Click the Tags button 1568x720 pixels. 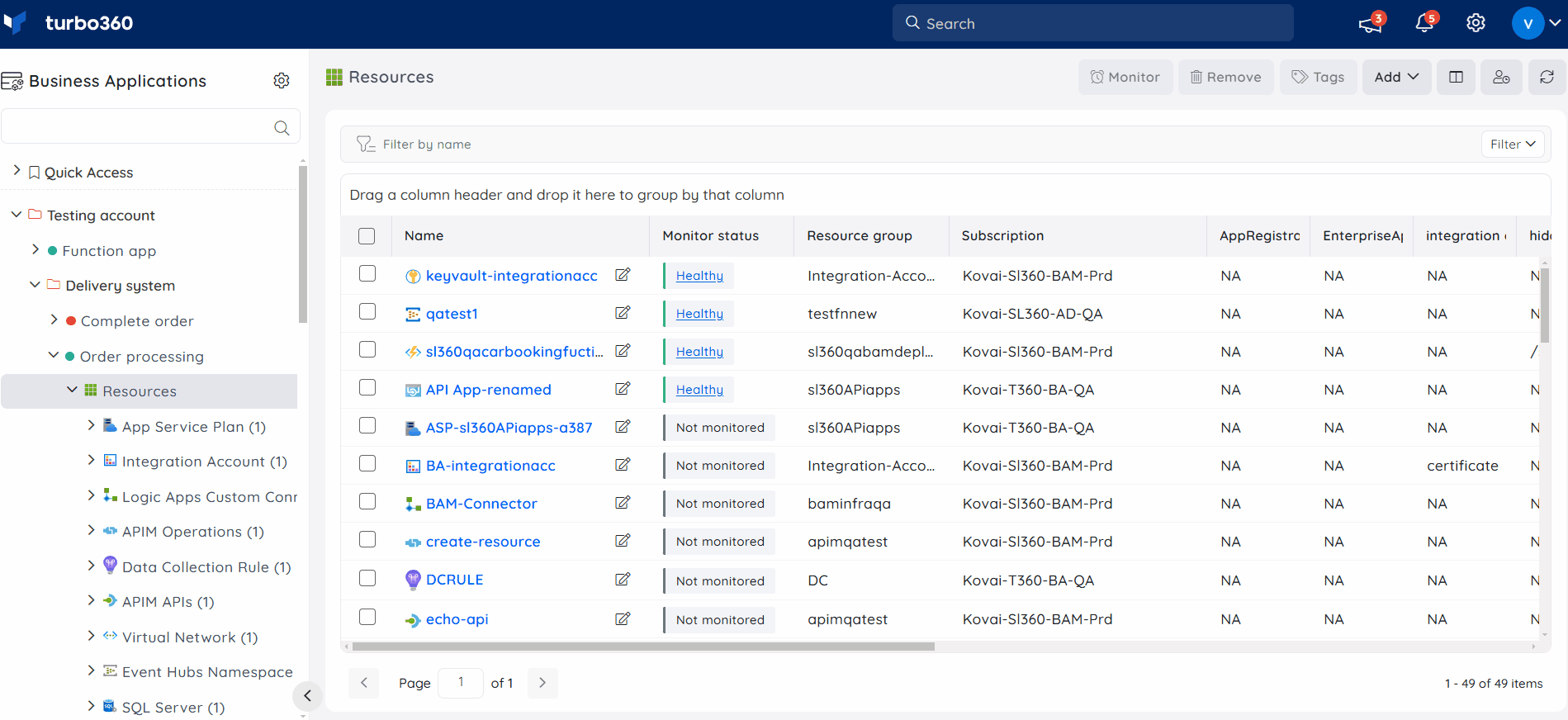point(1319,77)
